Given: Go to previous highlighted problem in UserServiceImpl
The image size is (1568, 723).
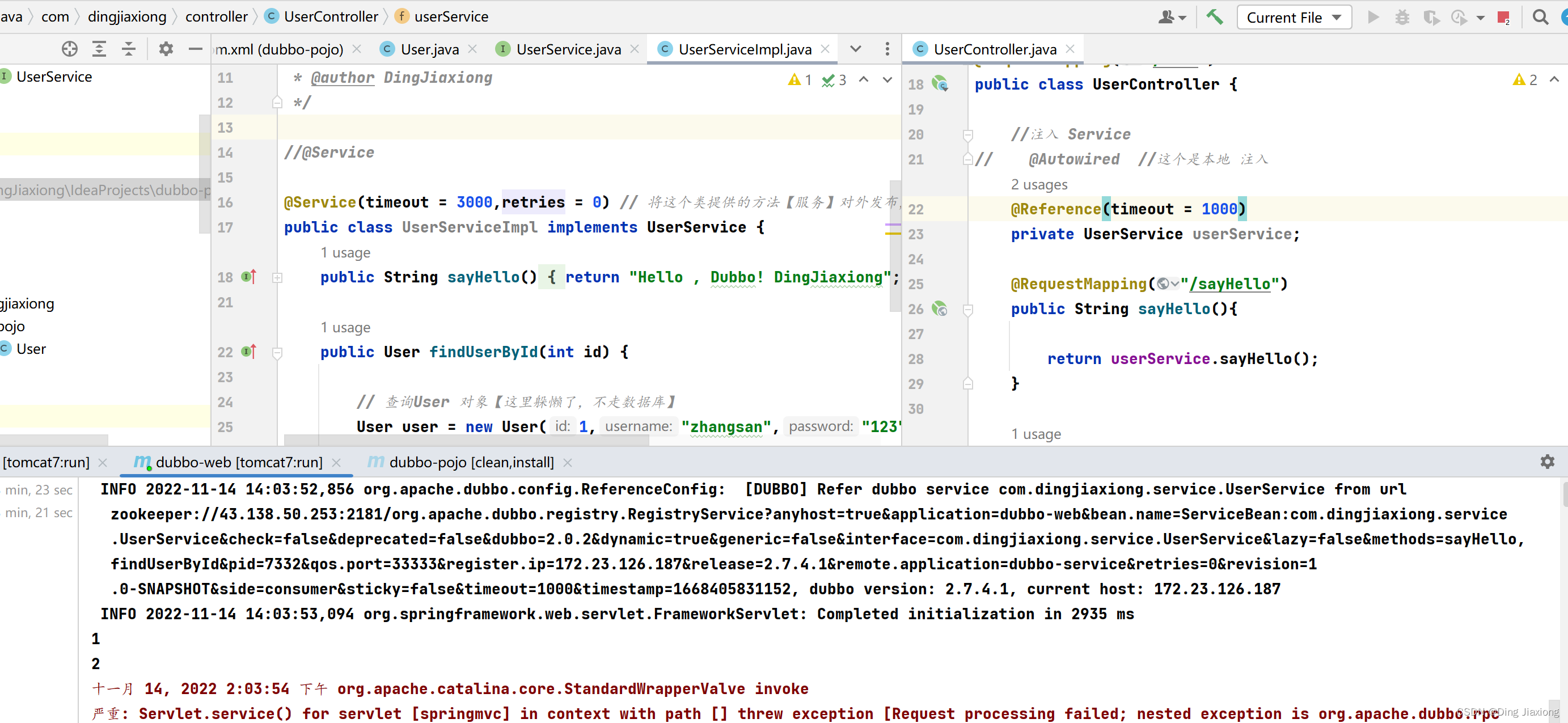Looking at the screenshot, I should (863, 80).
